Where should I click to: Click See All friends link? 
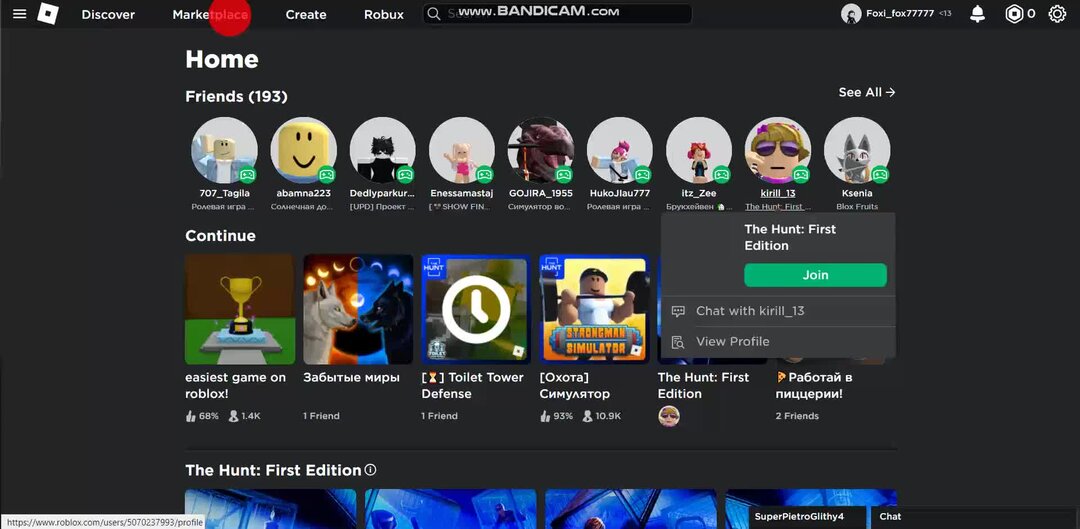pos(866,92)
